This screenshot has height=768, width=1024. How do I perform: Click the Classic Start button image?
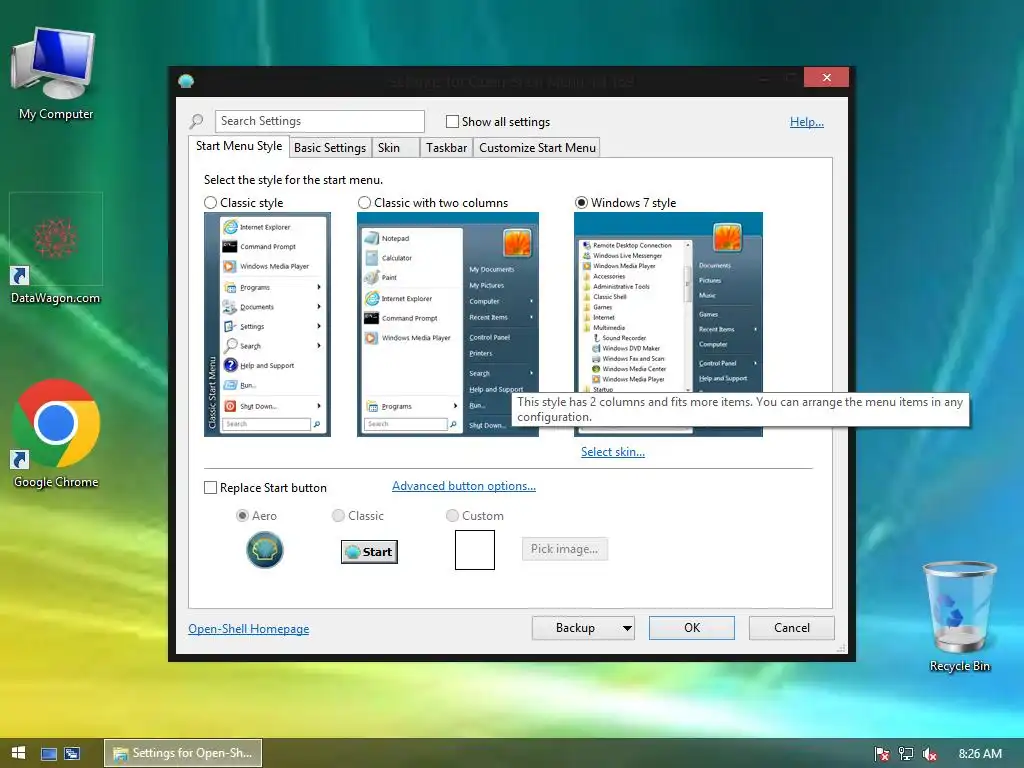click(369, 552)
